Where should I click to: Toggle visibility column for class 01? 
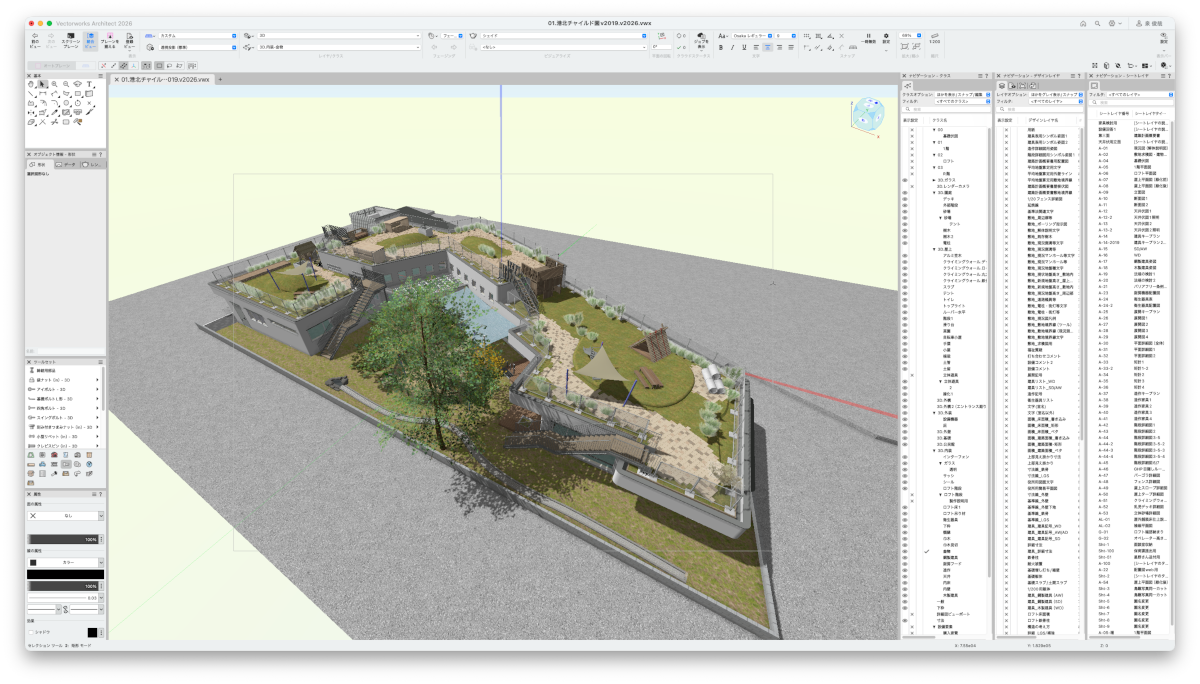[912, 142]
